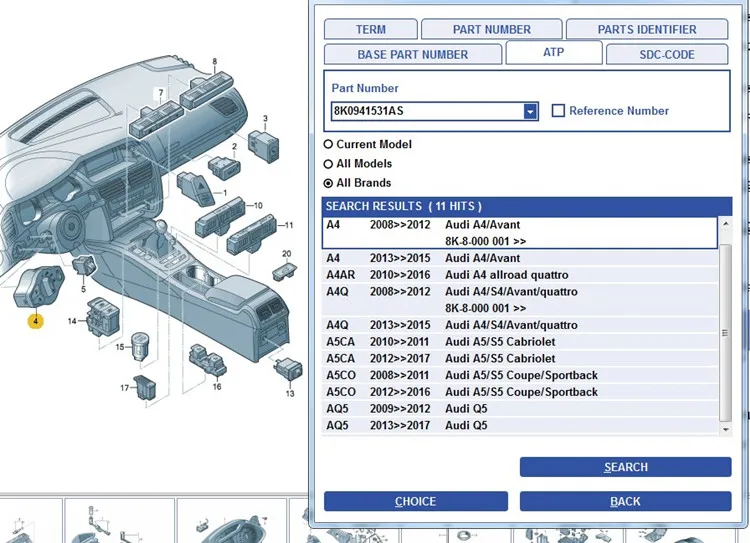Switch to the PART NUMBER tab
Viewport: 750px width, 543px height.
click(x=492, y=29)
